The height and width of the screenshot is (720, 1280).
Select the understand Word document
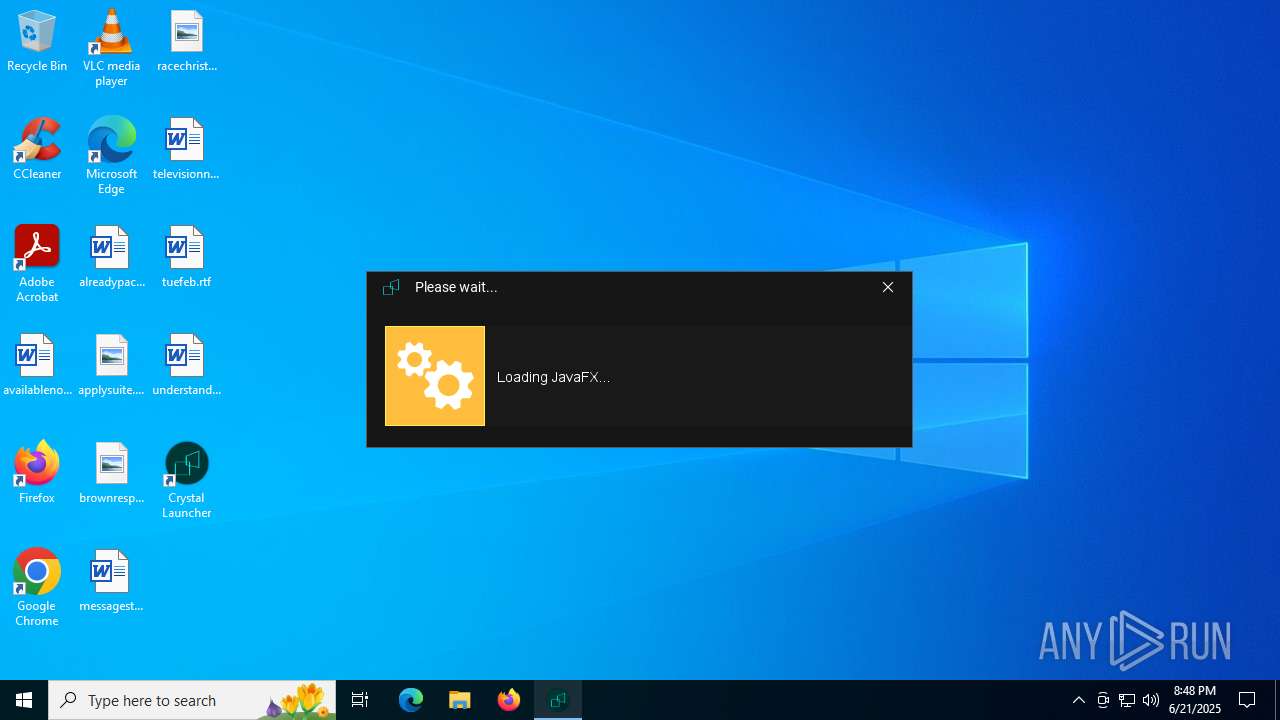[x=186, y=365]
